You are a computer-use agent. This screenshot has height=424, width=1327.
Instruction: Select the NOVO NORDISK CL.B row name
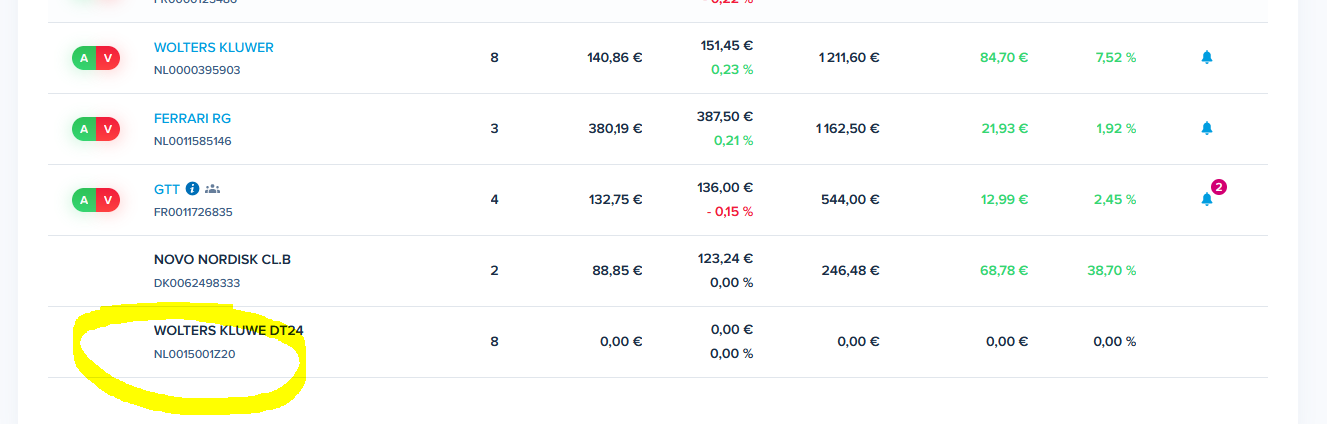(x=222, y=259)
